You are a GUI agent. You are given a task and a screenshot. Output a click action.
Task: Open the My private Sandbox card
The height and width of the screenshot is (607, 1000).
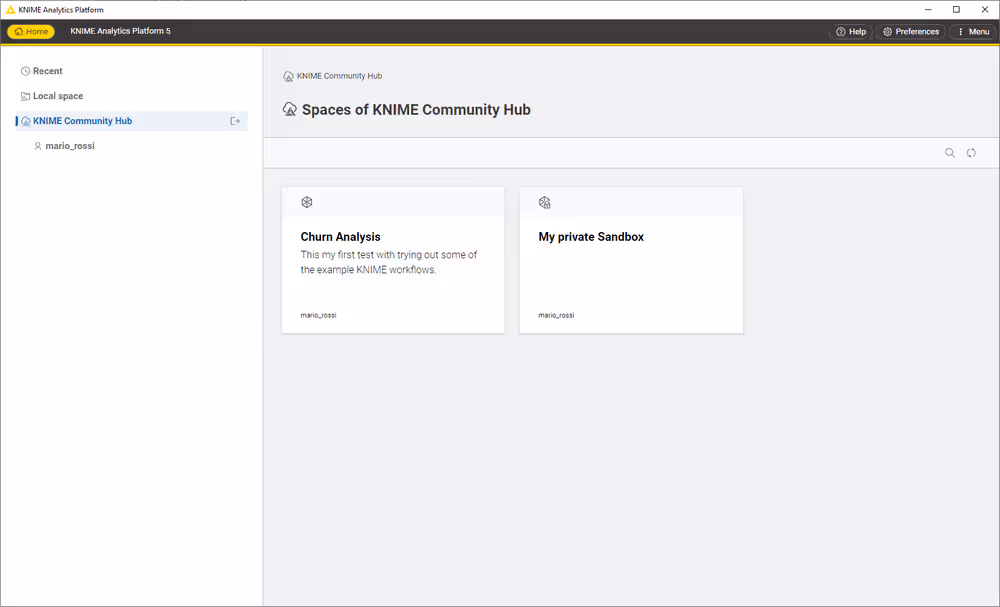[x=631, y=260]
